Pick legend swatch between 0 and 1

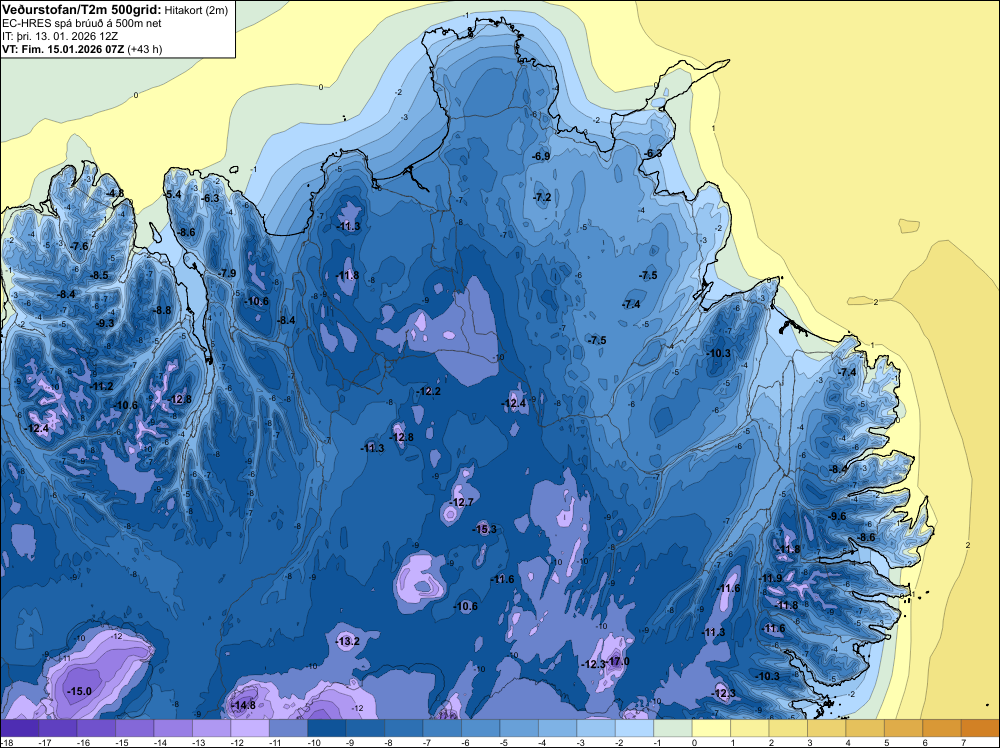click(x=711, y=728)
